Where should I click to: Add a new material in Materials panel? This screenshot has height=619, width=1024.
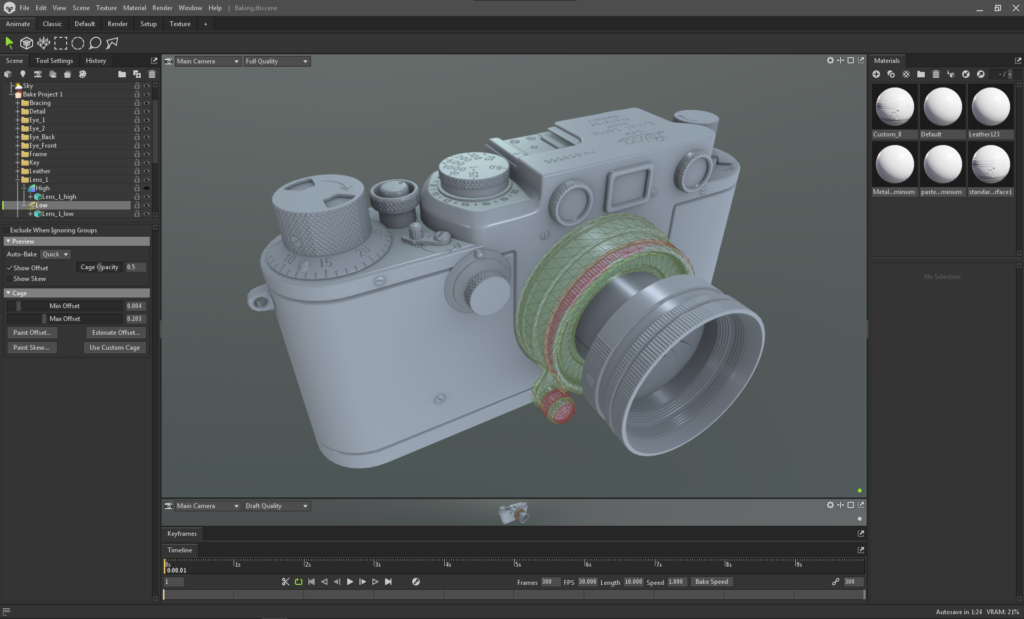pos(877,74)
